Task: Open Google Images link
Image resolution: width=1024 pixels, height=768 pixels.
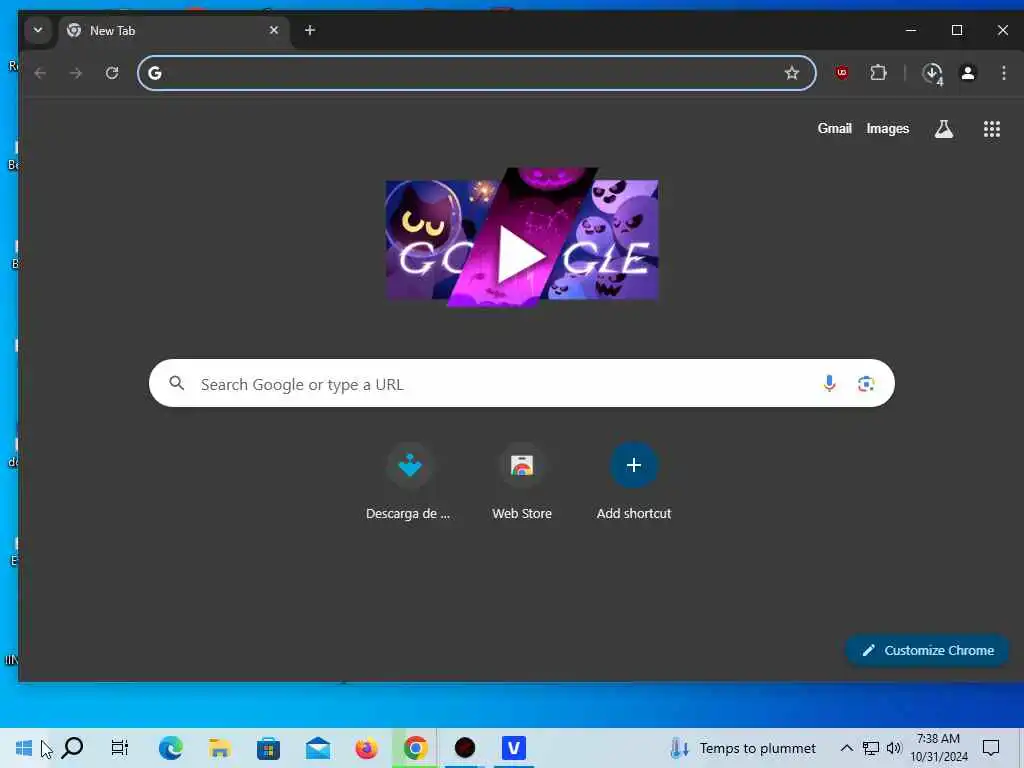Action: [888, 129]
